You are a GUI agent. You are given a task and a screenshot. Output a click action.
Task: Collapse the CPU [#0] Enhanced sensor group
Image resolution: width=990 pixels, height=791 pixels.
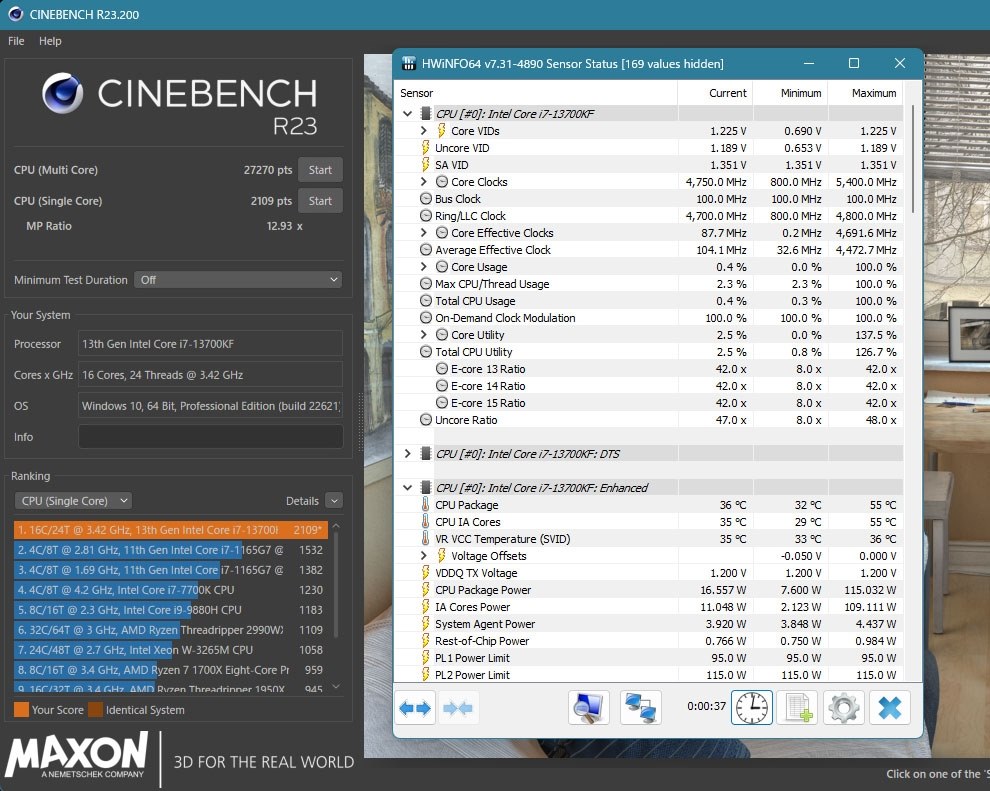coord(407,487)
